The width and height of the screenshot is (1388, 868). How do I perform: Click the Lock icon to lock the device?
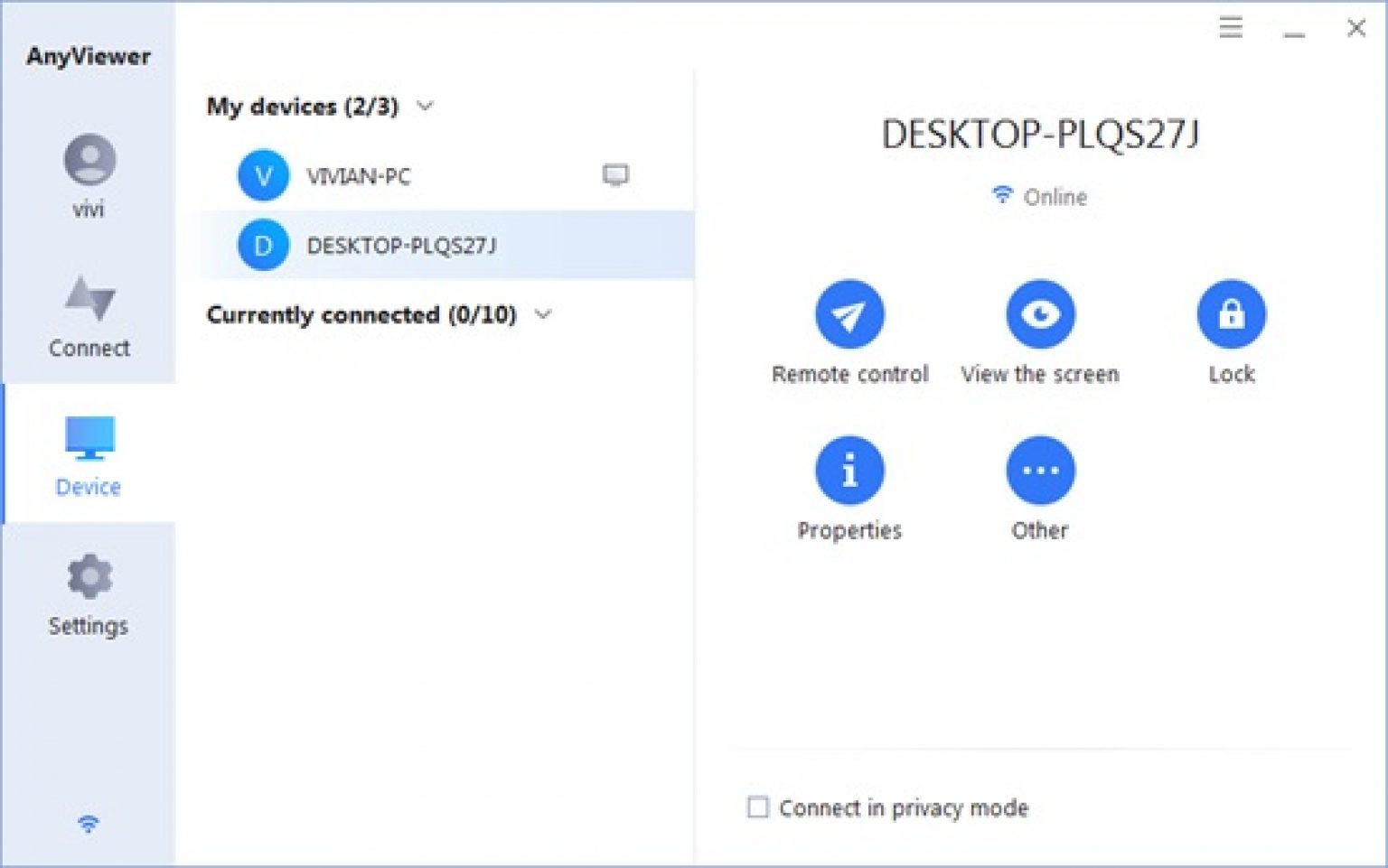coord(1230,313)
